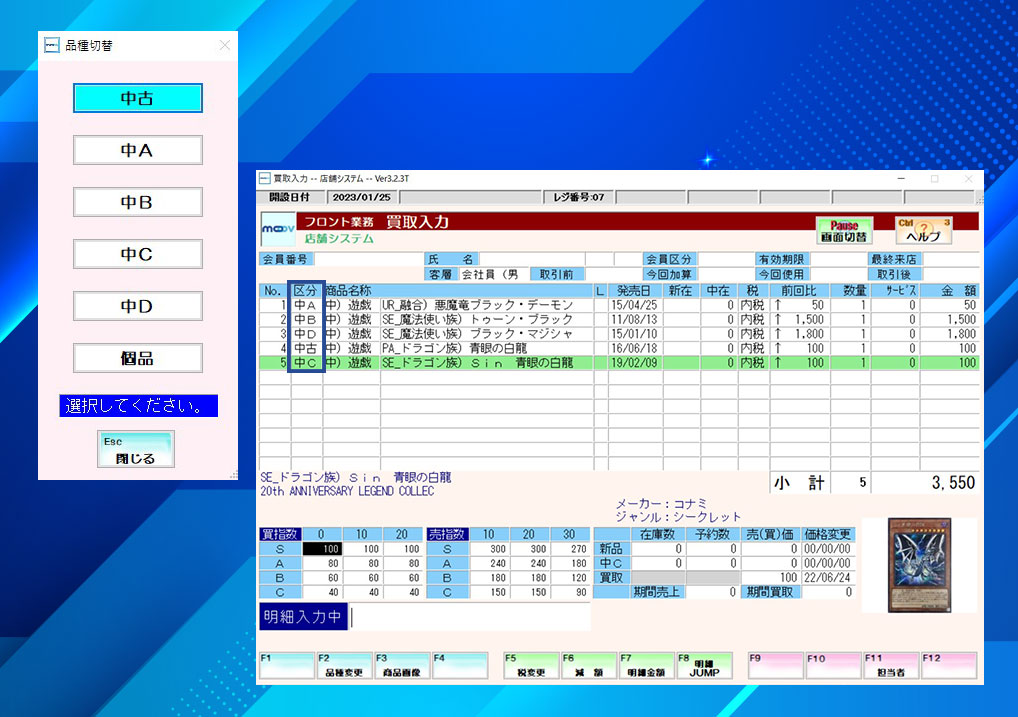Image resolution: width=1018 pixels, height=717 pixels.
Task: Click the F1 function key button
Action: click(x=287, y=666)
